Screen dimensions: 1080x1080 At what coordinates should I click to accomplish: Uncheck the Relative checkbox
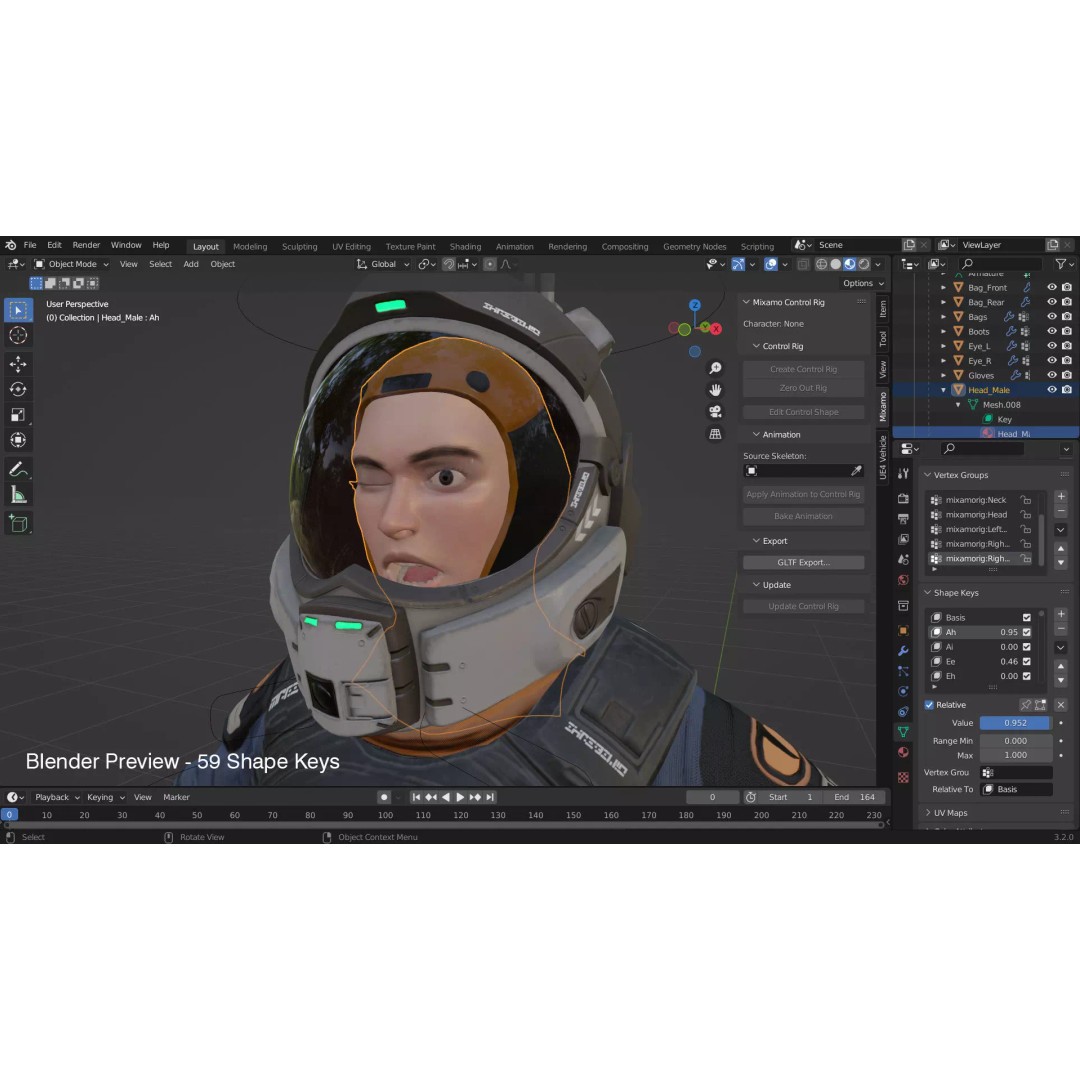(929, 705)
